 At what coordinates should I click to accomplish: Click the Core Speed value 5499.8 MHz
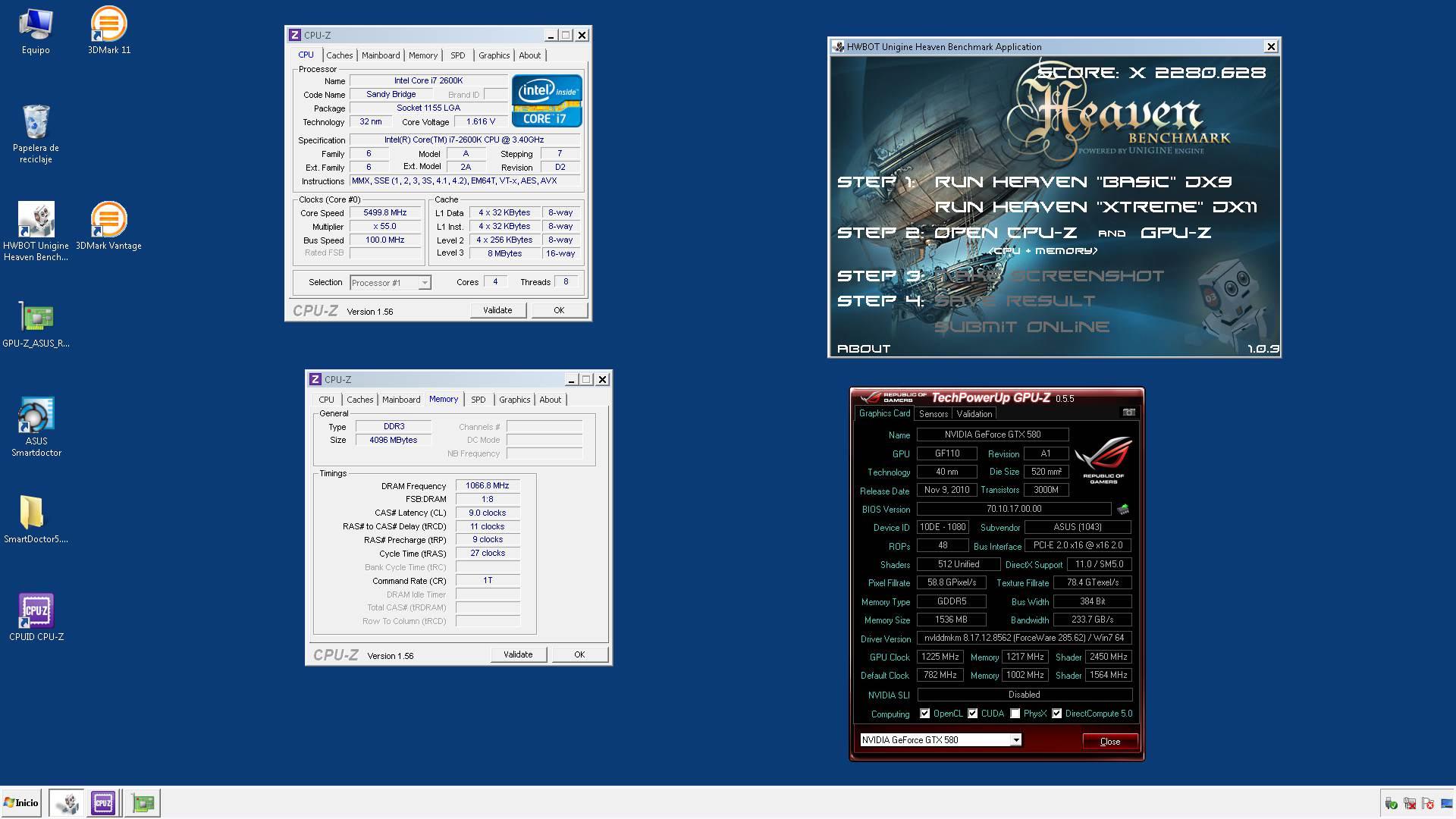point(385,213)
